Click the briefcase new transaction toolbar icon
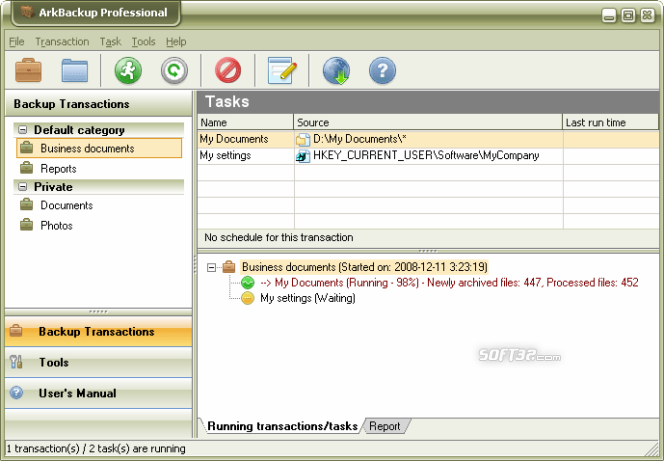 [28, 70]
